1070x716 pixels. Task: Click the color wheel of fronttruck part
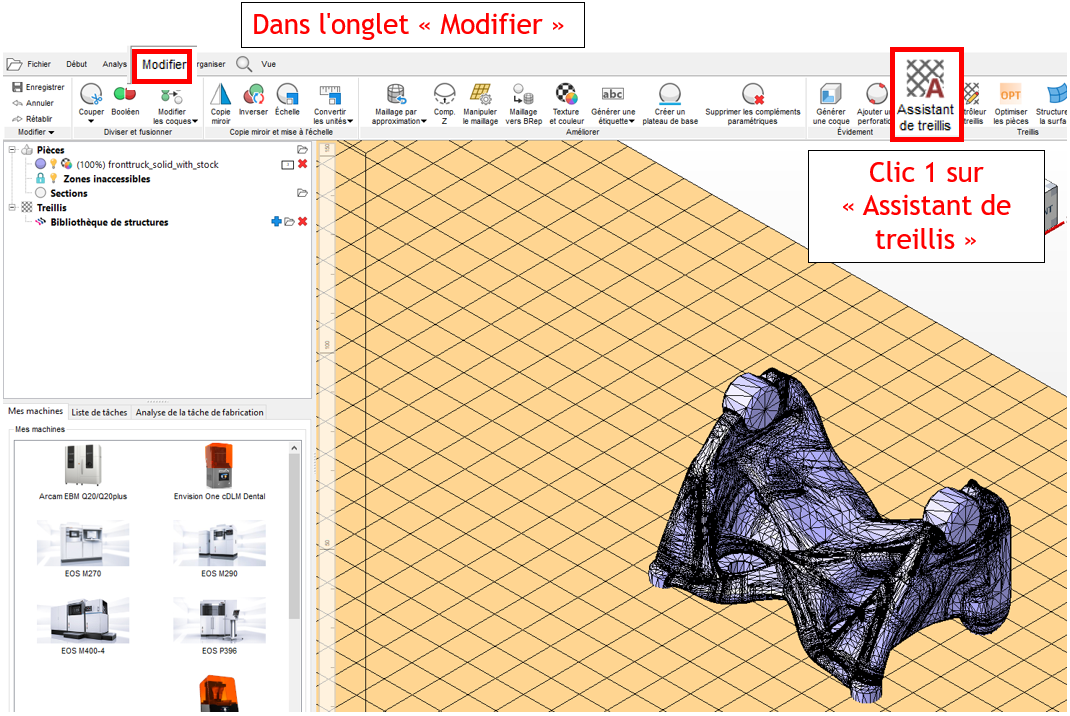tap(66, 164)
